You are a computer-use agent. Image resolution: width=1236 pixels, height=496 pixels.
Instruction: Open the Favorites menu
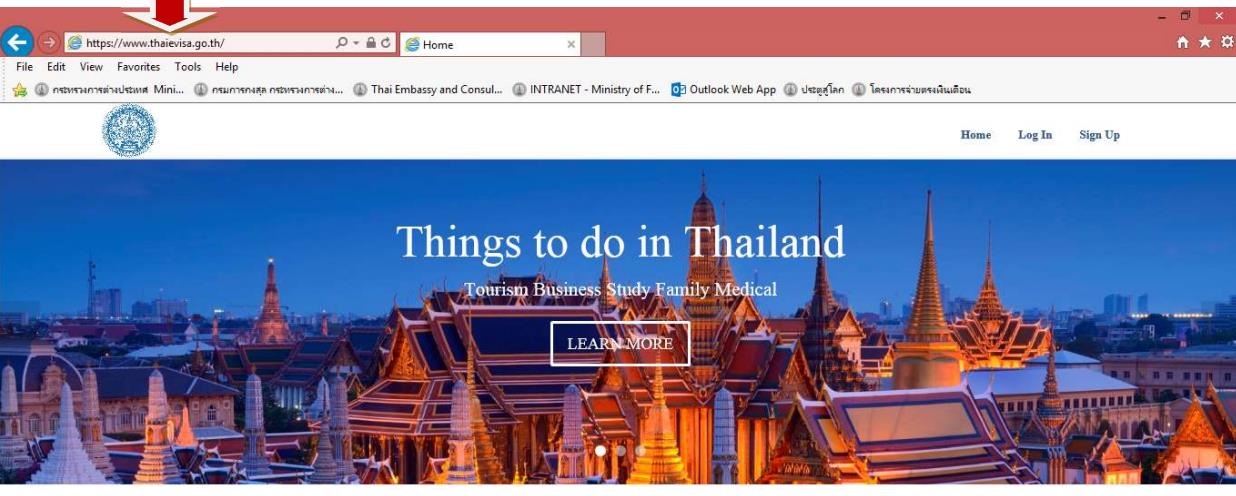point(138,67)
